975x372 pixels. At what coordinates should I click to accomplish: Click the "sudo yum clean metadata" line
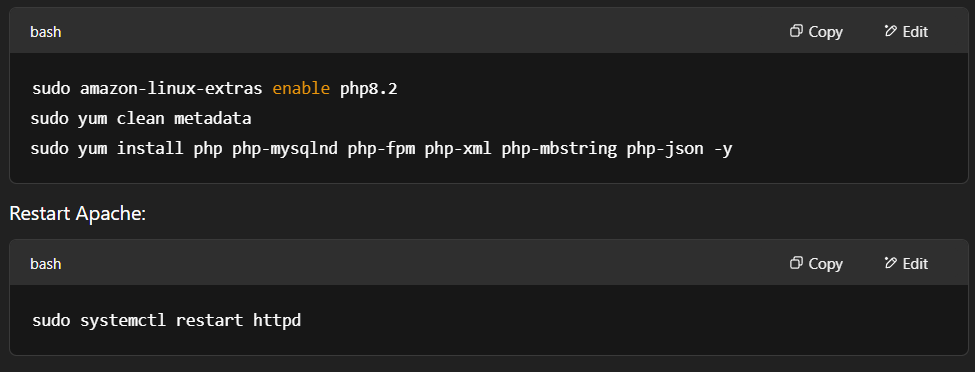(141, 118)
